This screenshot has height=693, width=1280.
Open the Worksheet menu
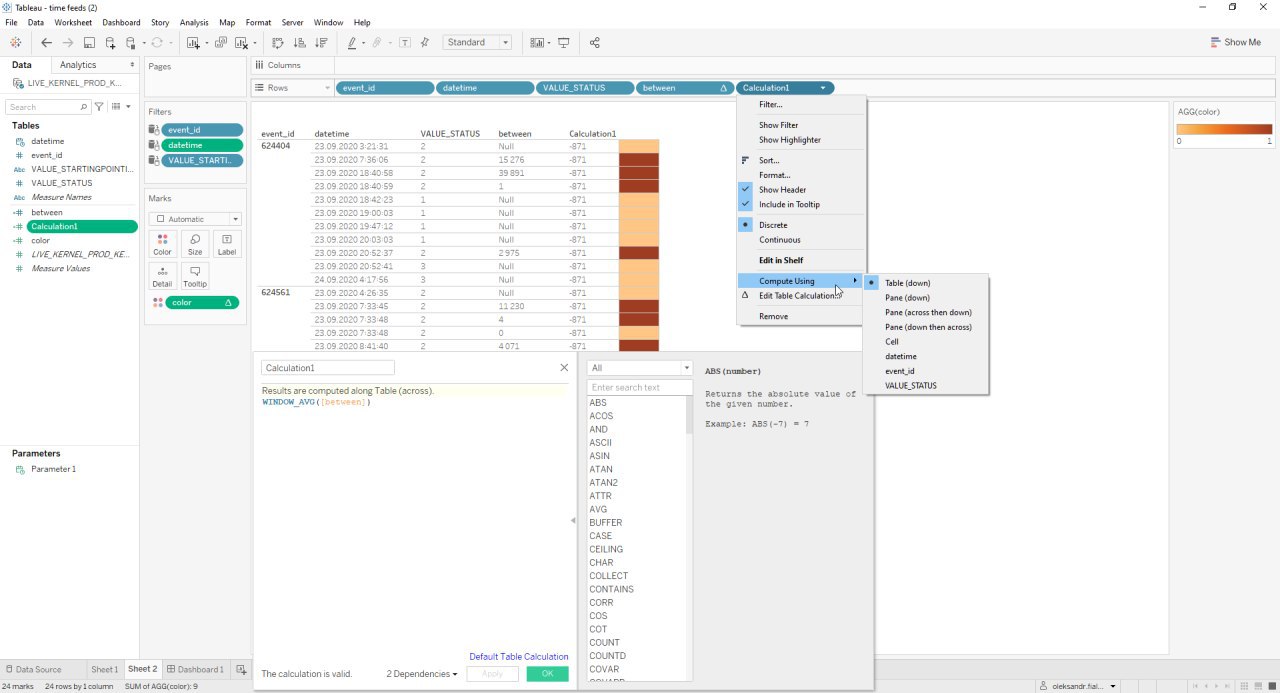click(x=73, y=22)
